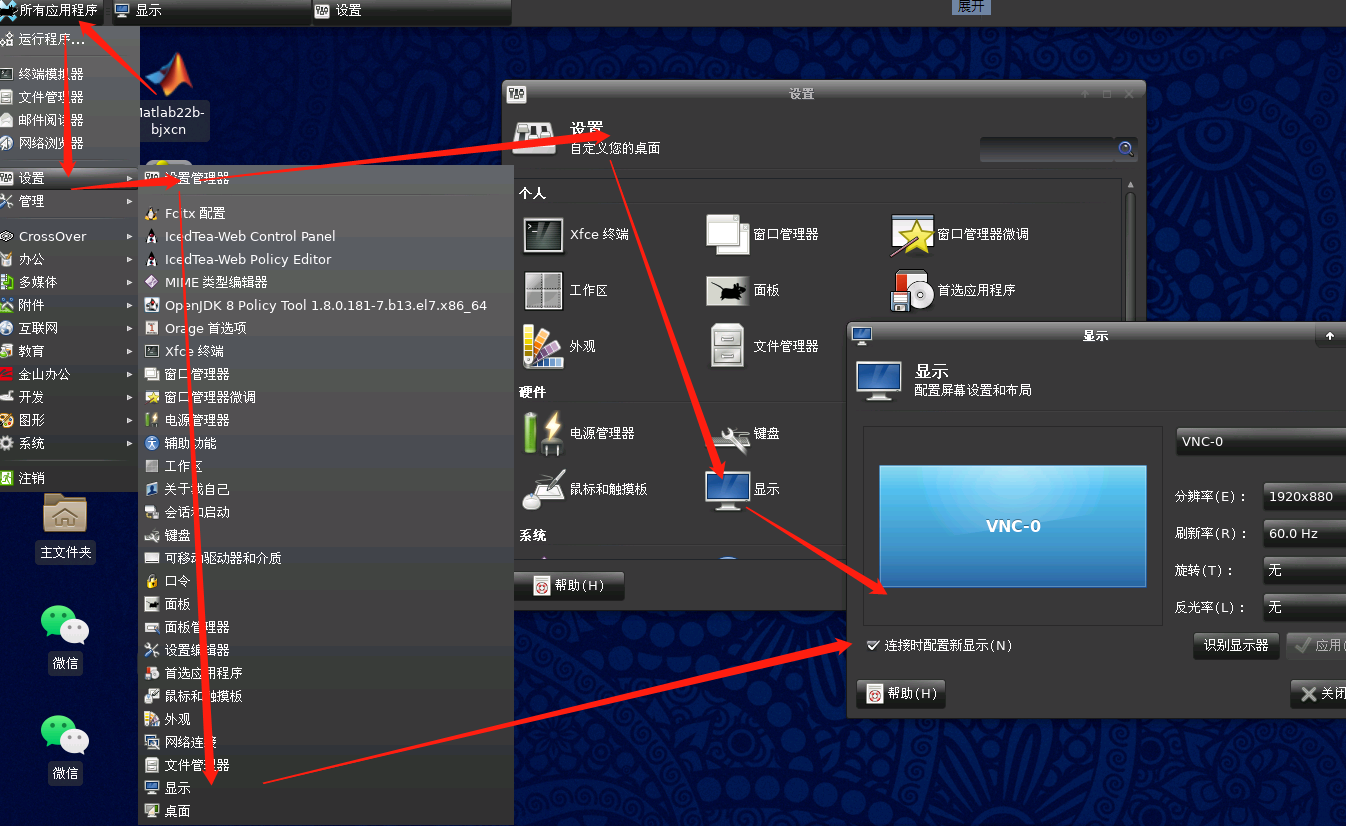Switch to 显示 taskbar window button
The width and height of the screenshot is (1346, 826).
point(210,11)
